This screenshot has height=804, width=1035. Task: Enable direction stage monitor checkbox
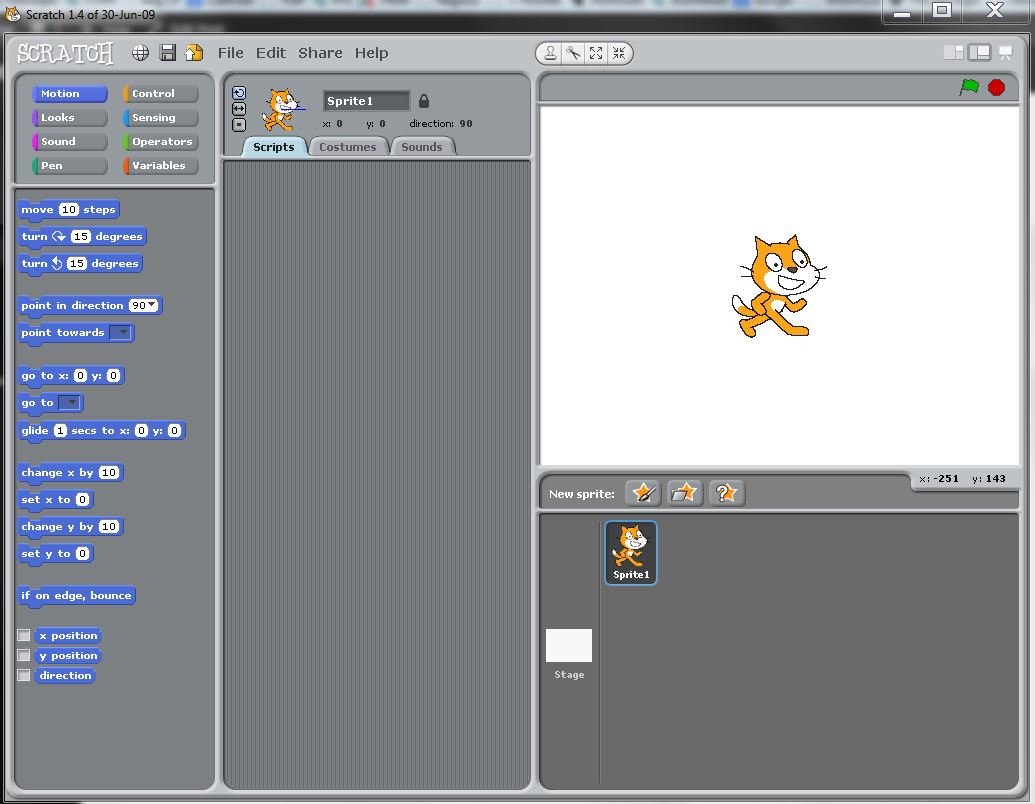[x=24, y=675]
